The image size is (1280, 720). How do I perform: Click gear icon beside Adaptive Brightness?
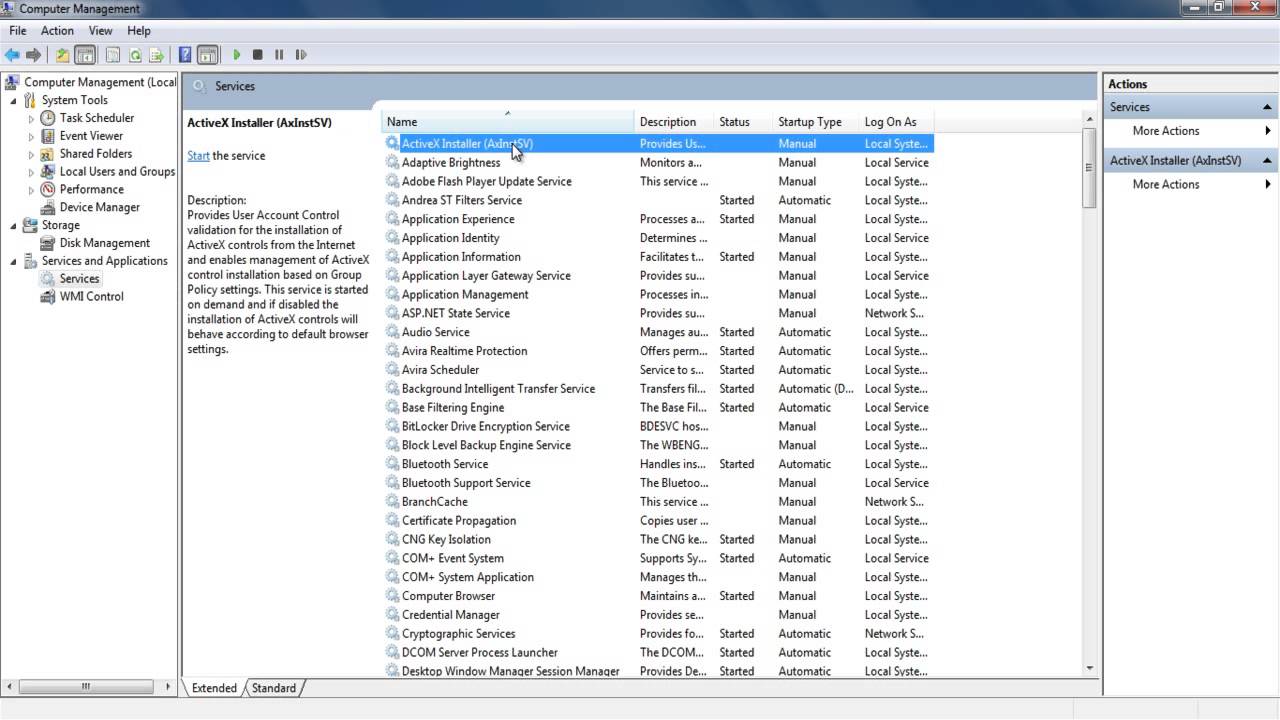tap(393, 163)
